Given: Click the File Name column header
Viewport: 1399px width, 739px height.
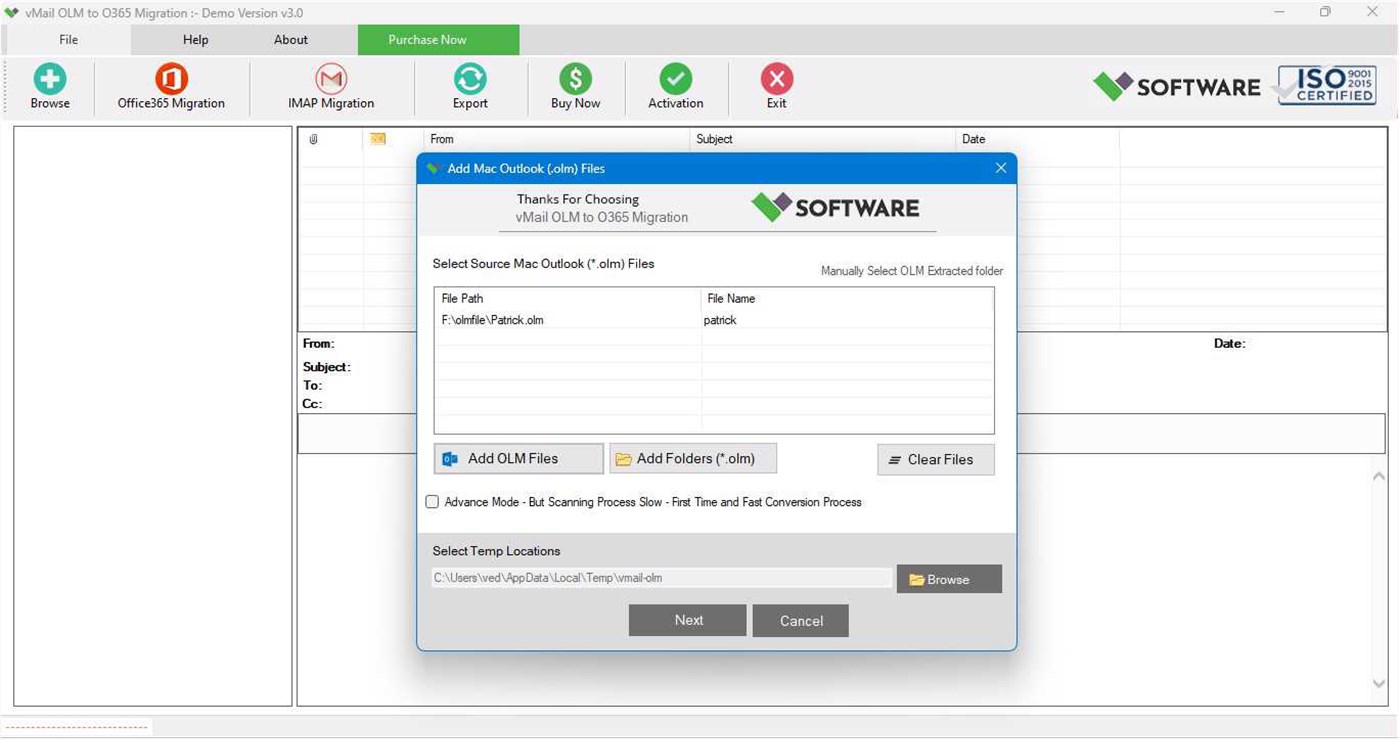Looking at the screenshot, I should (848, 299).
